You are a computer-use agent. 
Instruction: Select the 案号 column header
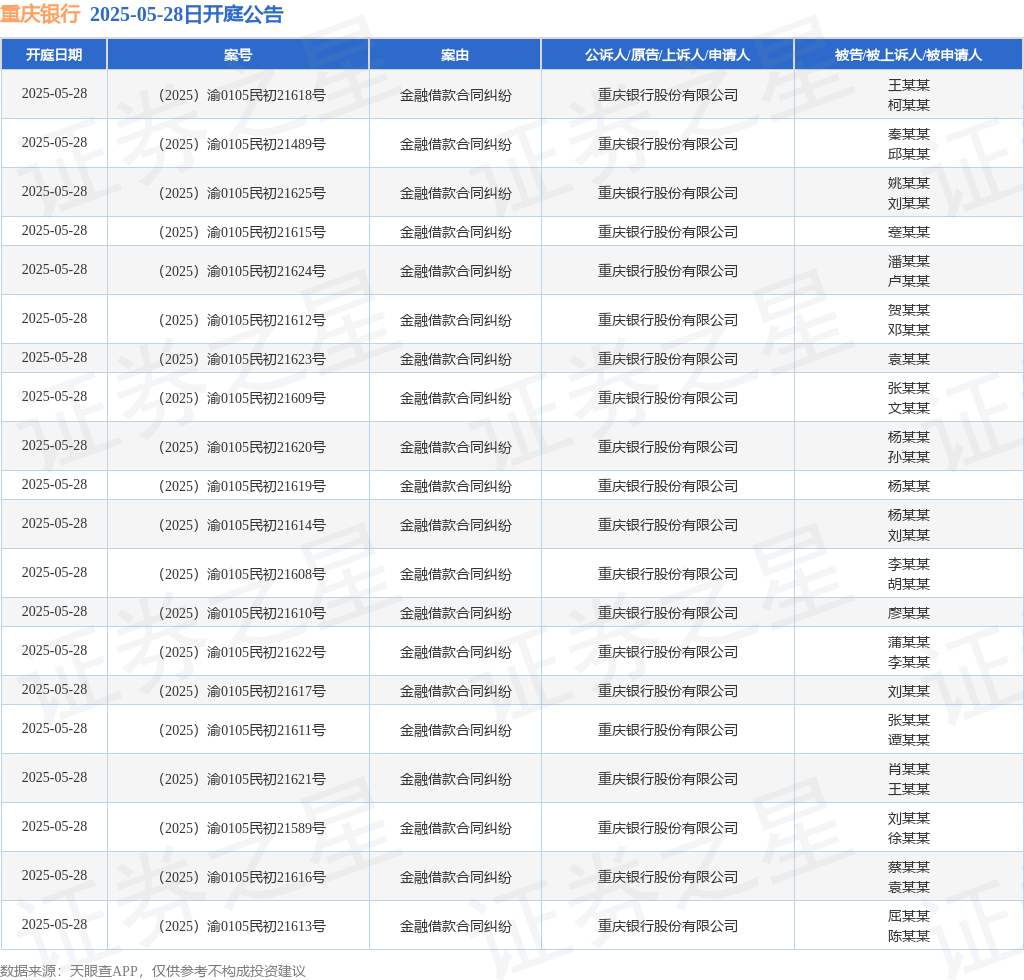coord(238,55)
